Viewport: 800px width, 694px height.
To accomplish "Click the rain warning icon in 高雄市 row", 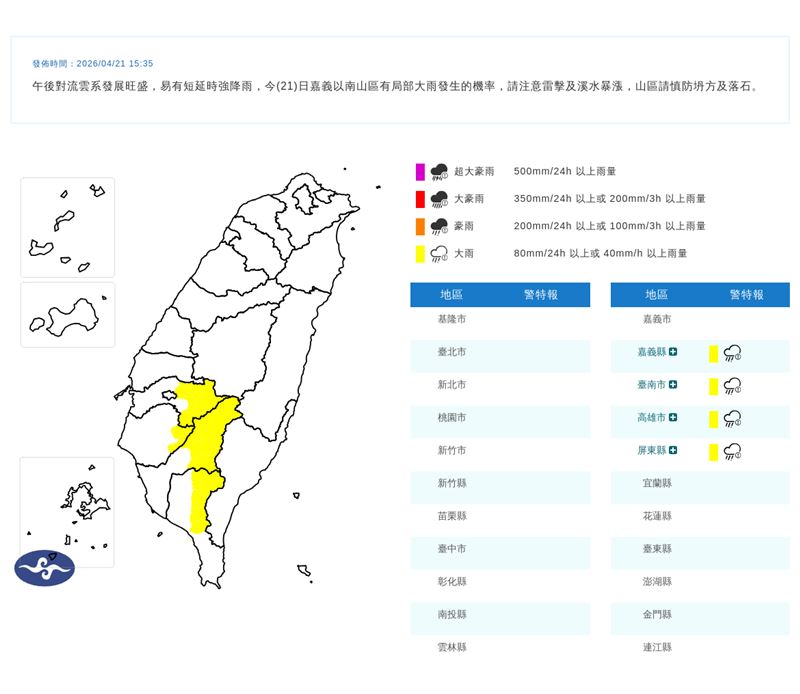I will tap(732, 419).
